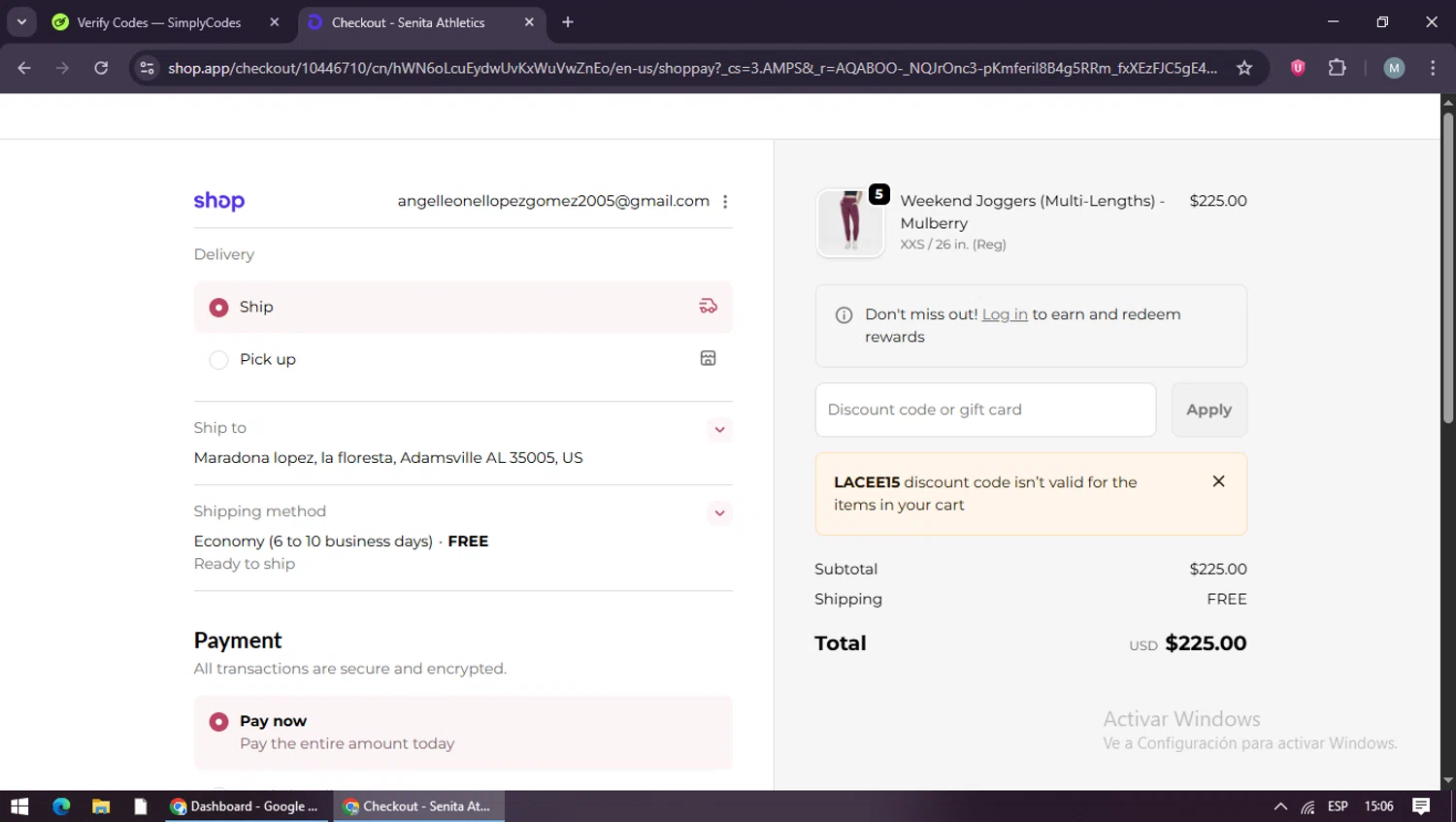Viewport: 1456px width, 822px height.
Task: Open the Chrome profile avatar M
Action: [1394, 68]
